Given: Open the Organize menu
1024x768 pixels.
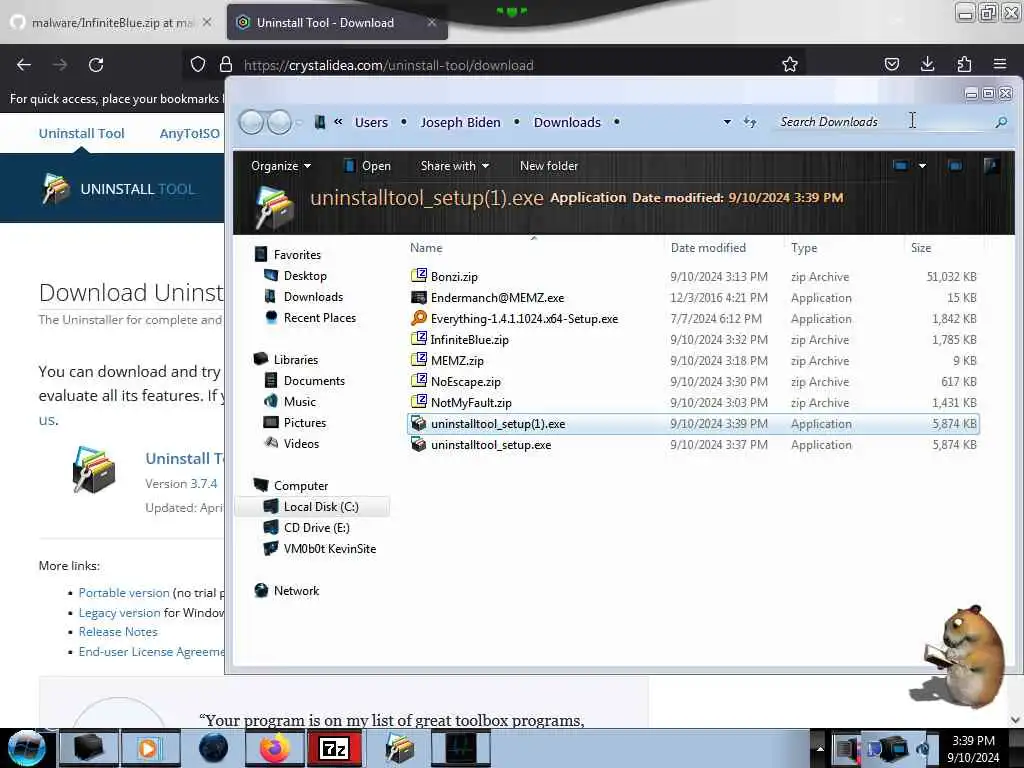Looking at the screenshot, I should [281, 166].
